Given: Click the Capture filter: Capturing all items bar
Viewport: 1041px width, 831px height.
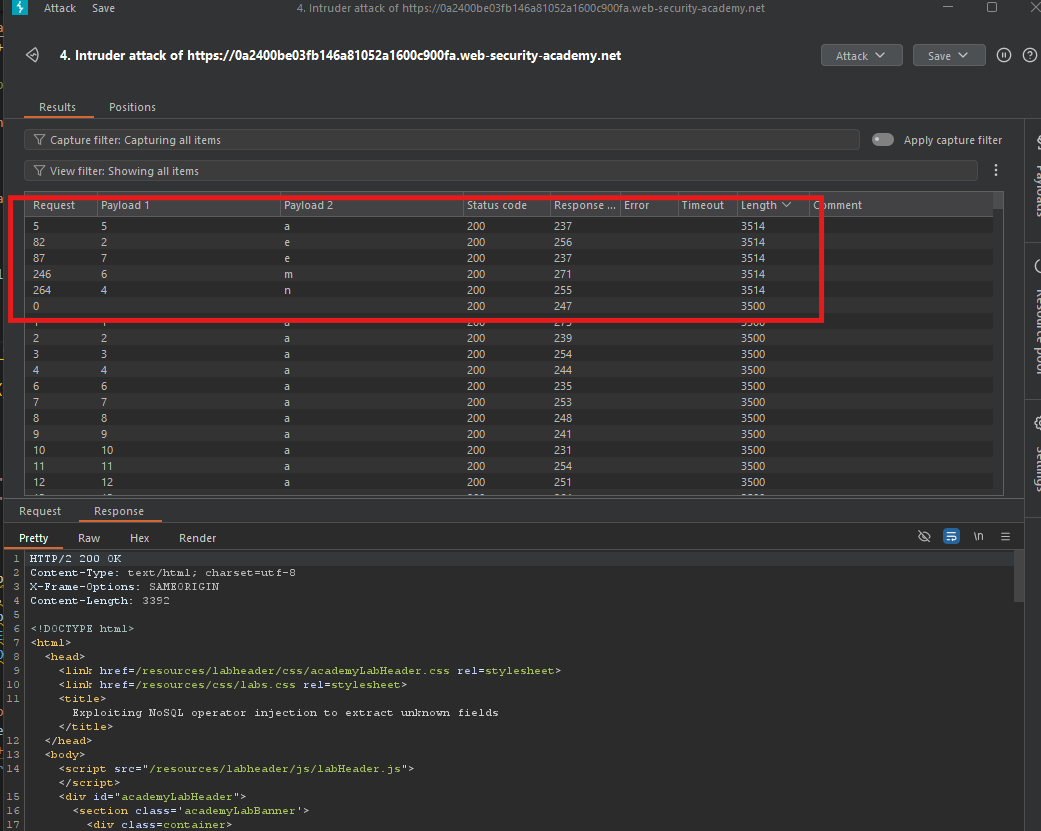Looking at the screenshot, I should [x=441, y=140].
